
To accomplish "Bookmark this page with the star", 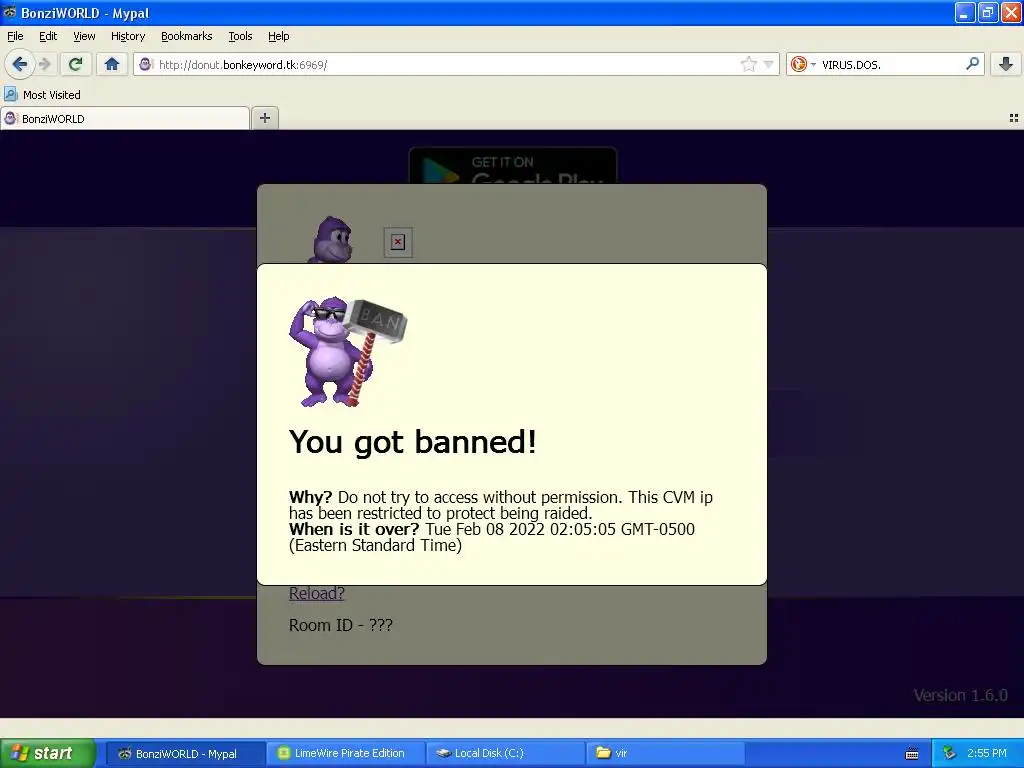I will click(x=748, y=64).
